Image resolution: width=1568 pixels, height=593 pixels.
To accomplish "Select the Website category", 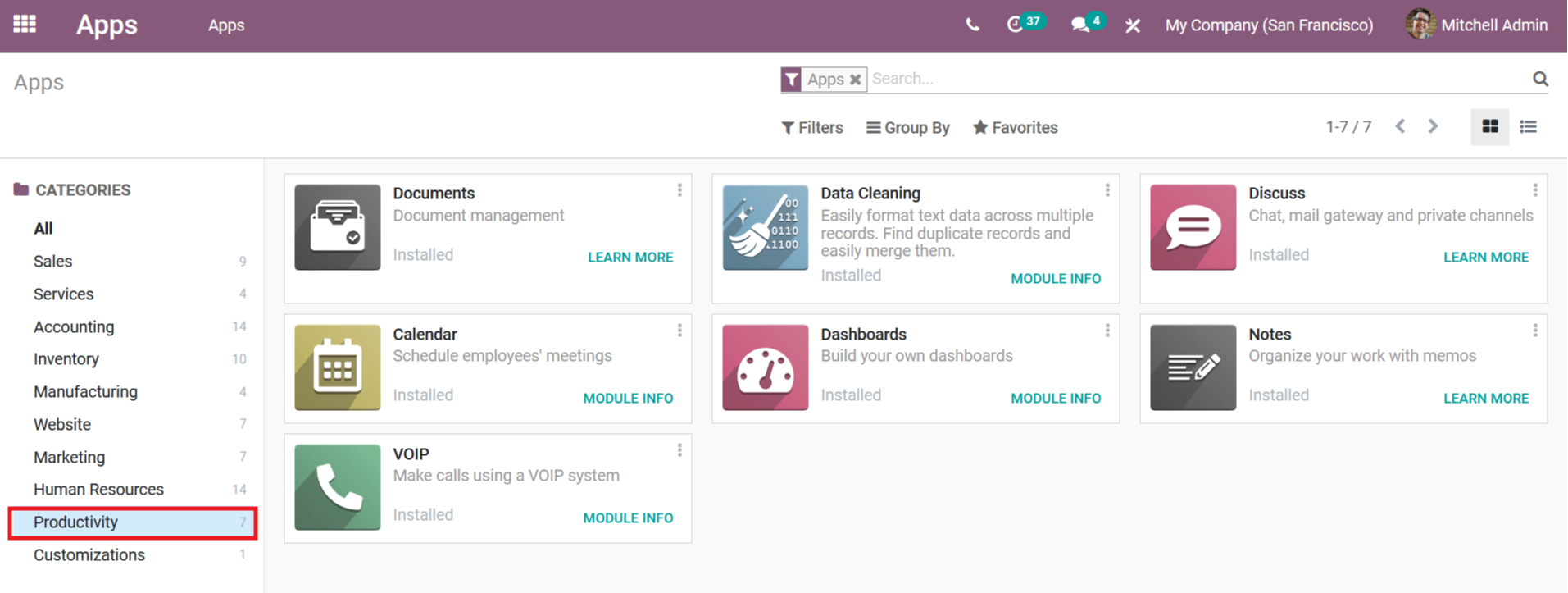I will pos(62,424).
